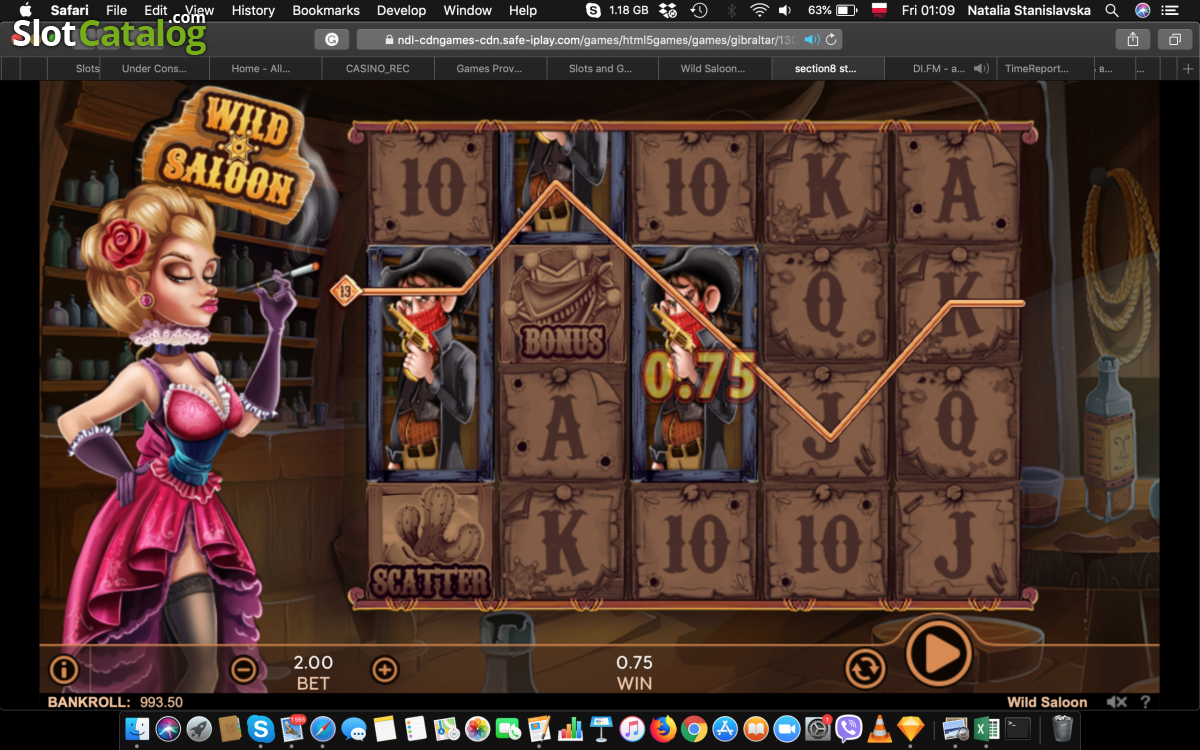Switch to the CASINO_REC tab
The height and width of the screenshot is (750, 1200).
(x=377, y=69)
